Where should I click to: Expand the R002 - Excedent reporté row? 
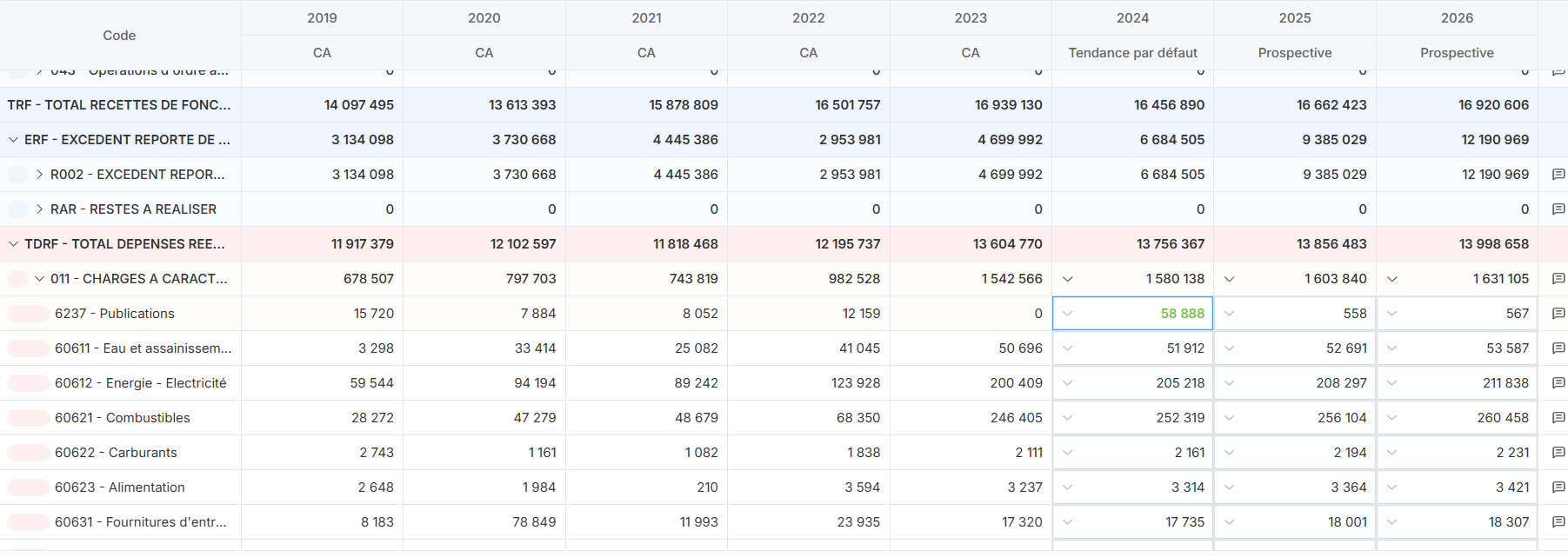(39, 175)
